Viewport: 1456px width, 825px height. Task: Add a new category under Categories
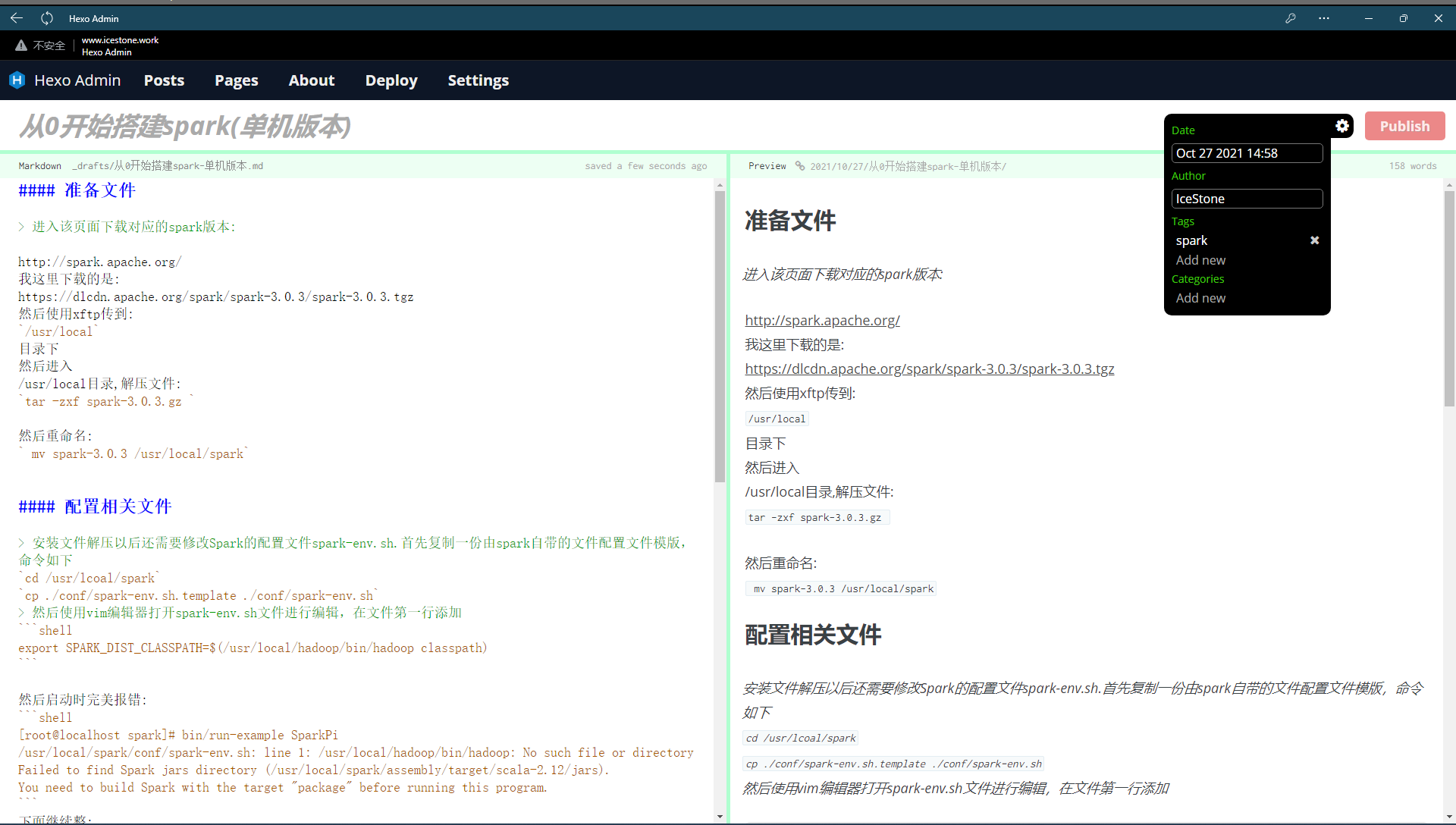(x=1200, y=298)
